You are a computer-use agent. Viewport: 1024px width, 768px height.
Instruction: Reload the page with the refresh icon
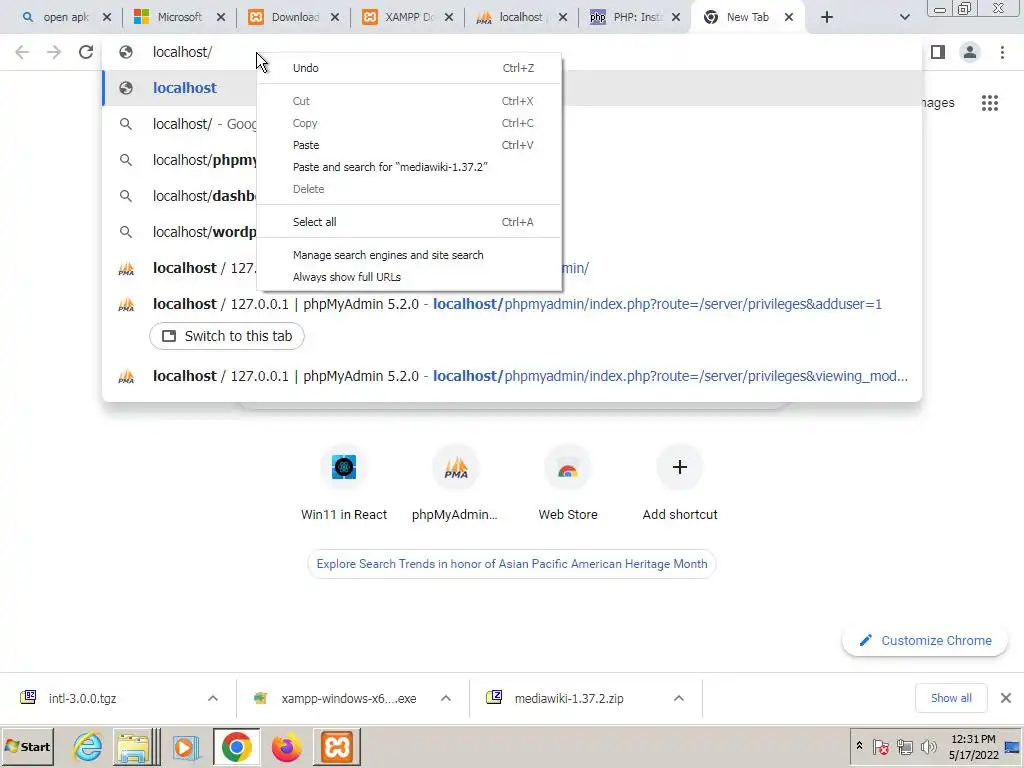(86, 52)
